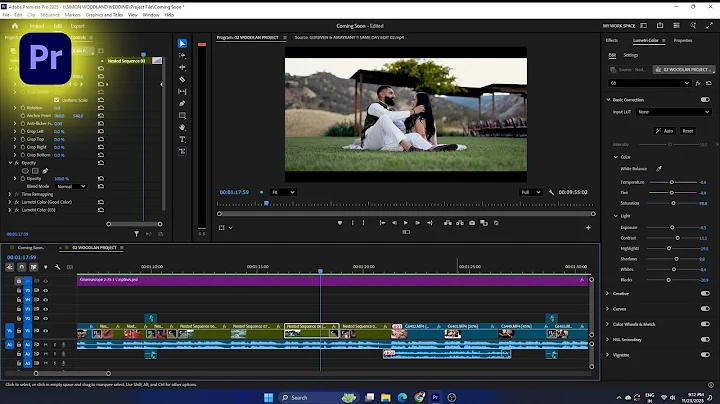Adjust the Temperature slider
The height and width of the screenshot is (404, 720).
coord(673,182)
